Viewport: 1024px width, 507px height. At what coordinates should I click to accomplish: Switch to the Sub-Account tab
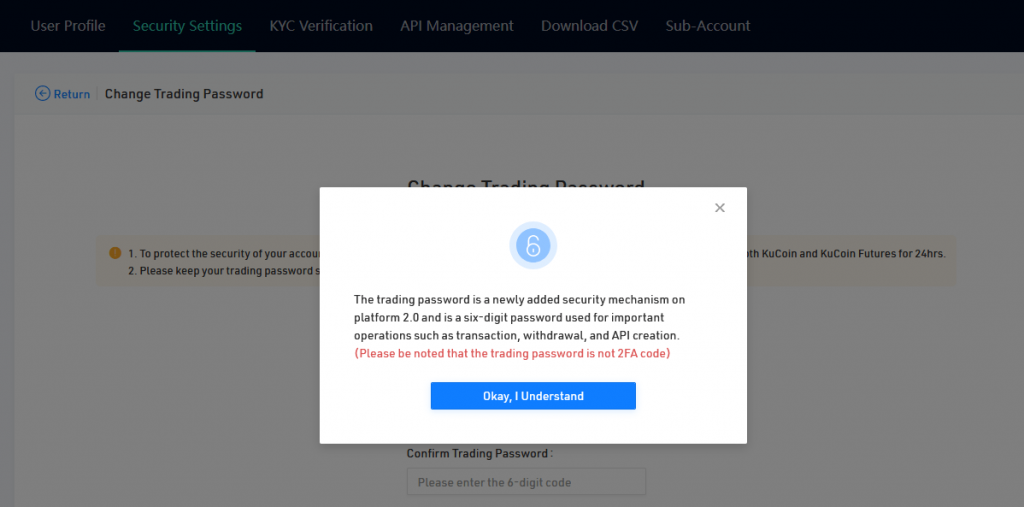(x=708, y=26)
